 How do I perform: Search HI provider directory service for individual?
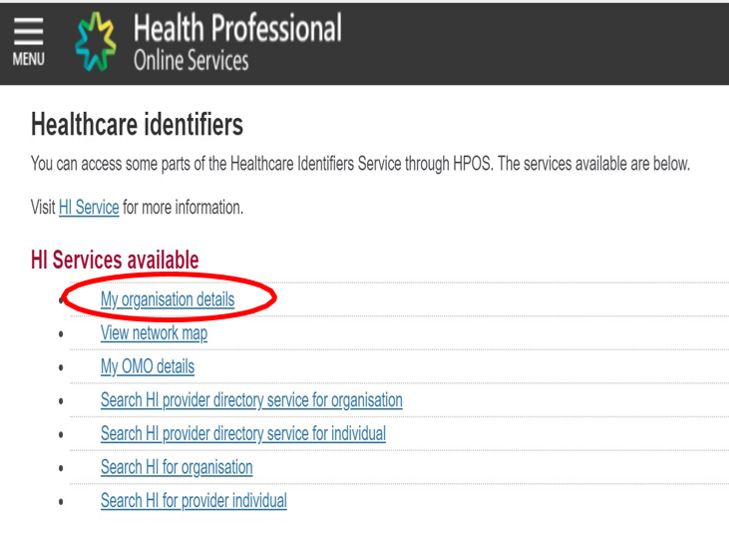click(243, 433)
